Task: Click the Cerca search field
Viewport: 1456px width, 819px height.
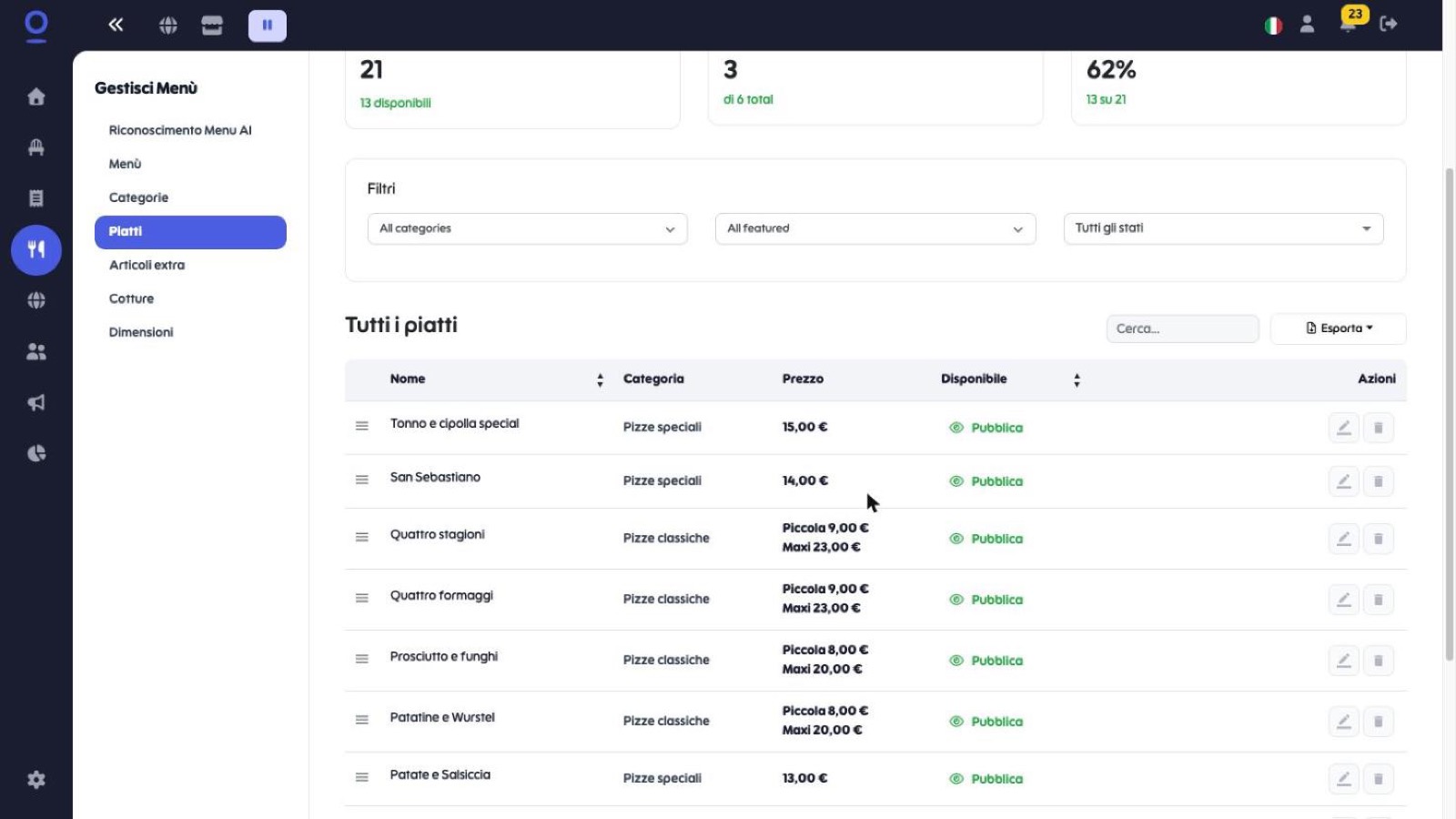Action: click(x=1183, y=329)
